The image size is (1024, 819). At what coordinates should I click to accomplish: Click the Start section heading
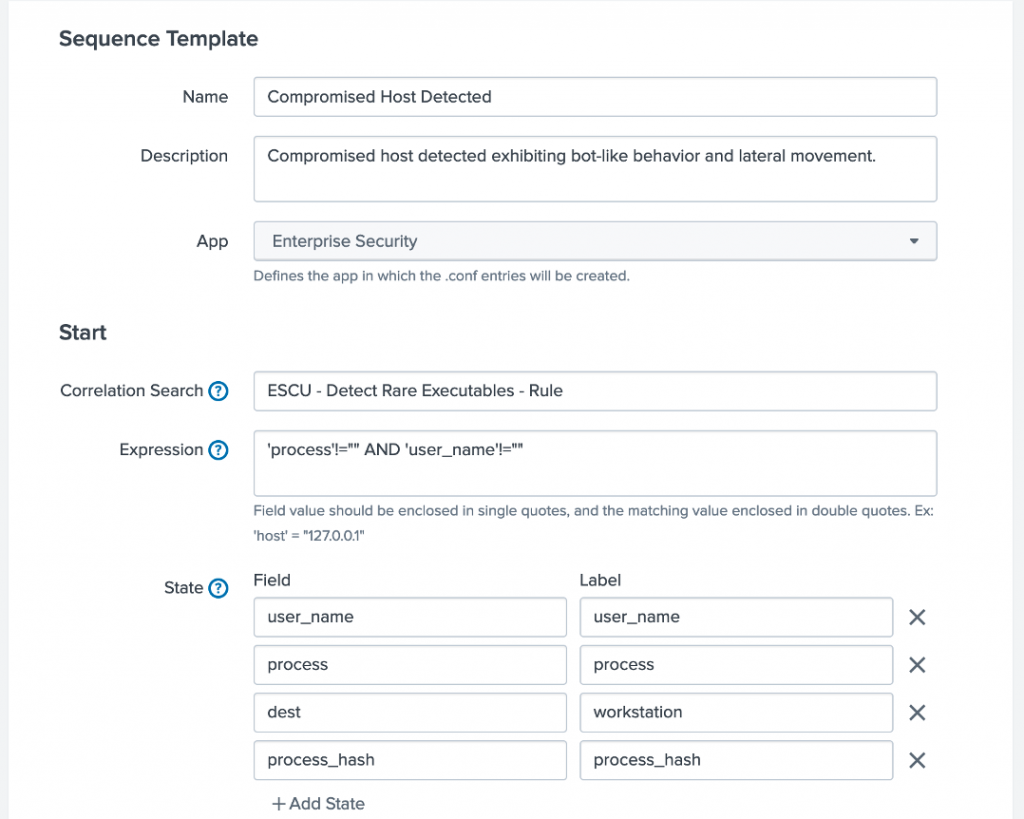[x=83, y=333]
